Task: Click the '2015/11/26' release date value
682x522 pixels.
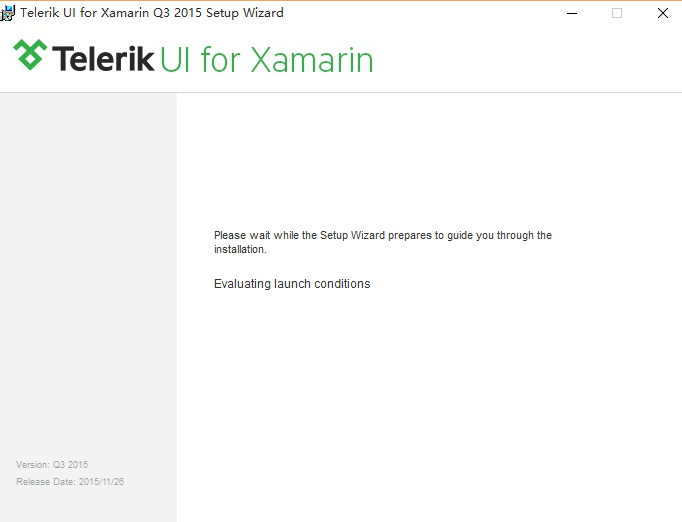Action: click(102, 482)
